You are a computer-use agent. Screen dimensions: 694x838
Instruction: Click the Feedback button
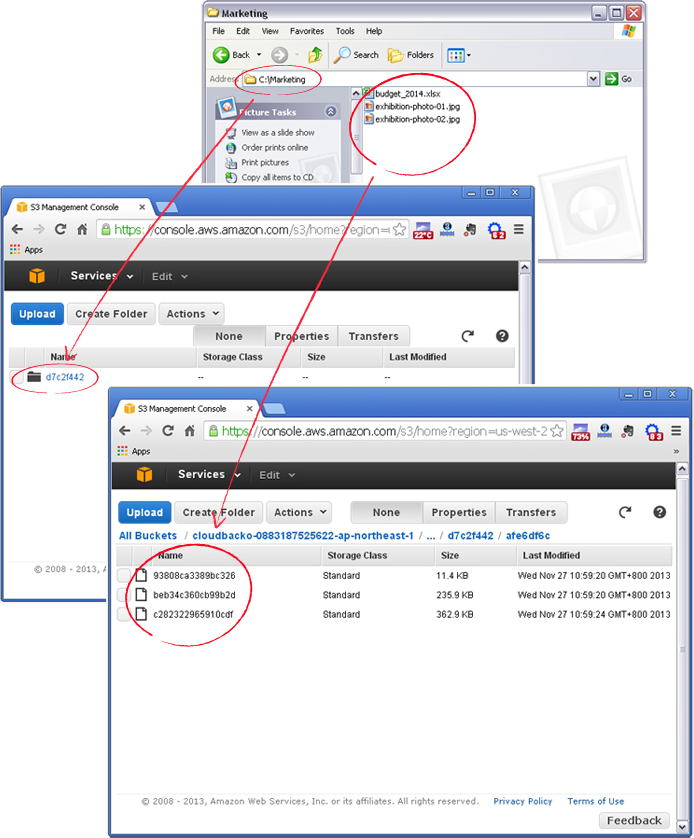(x=634, y=821)
